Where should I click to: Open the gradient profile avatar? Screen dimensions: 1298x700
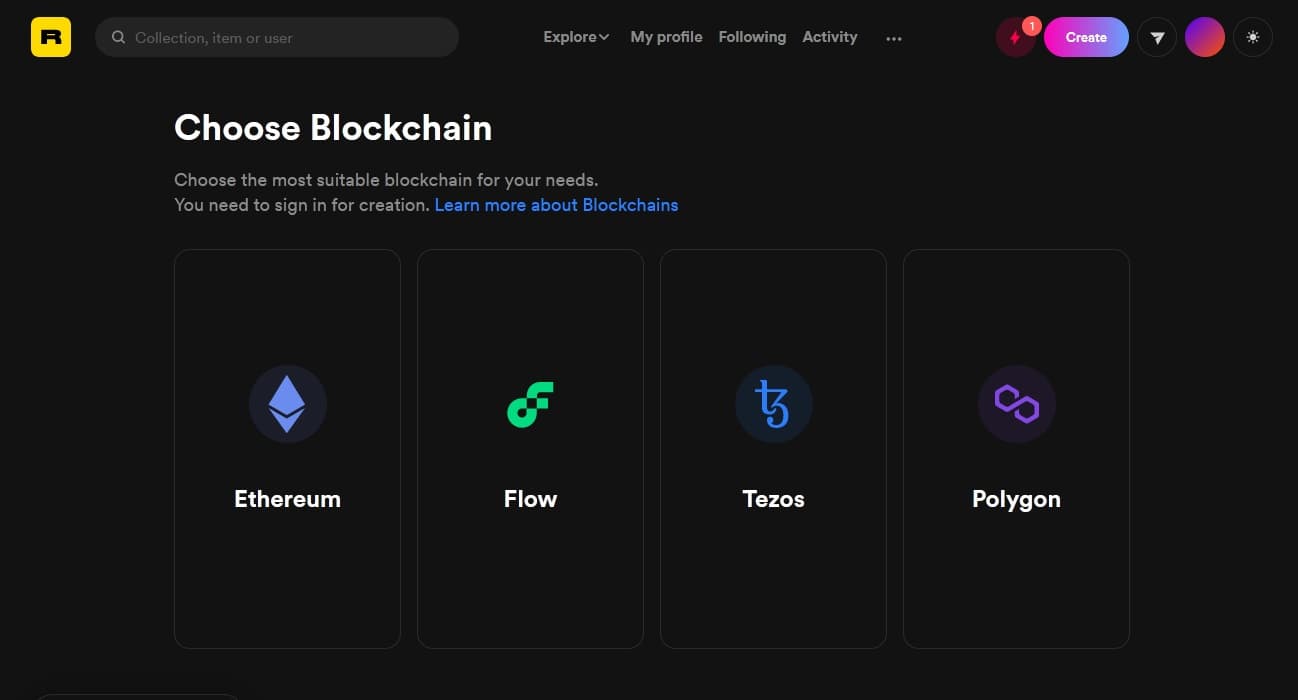pos(1205,37)
